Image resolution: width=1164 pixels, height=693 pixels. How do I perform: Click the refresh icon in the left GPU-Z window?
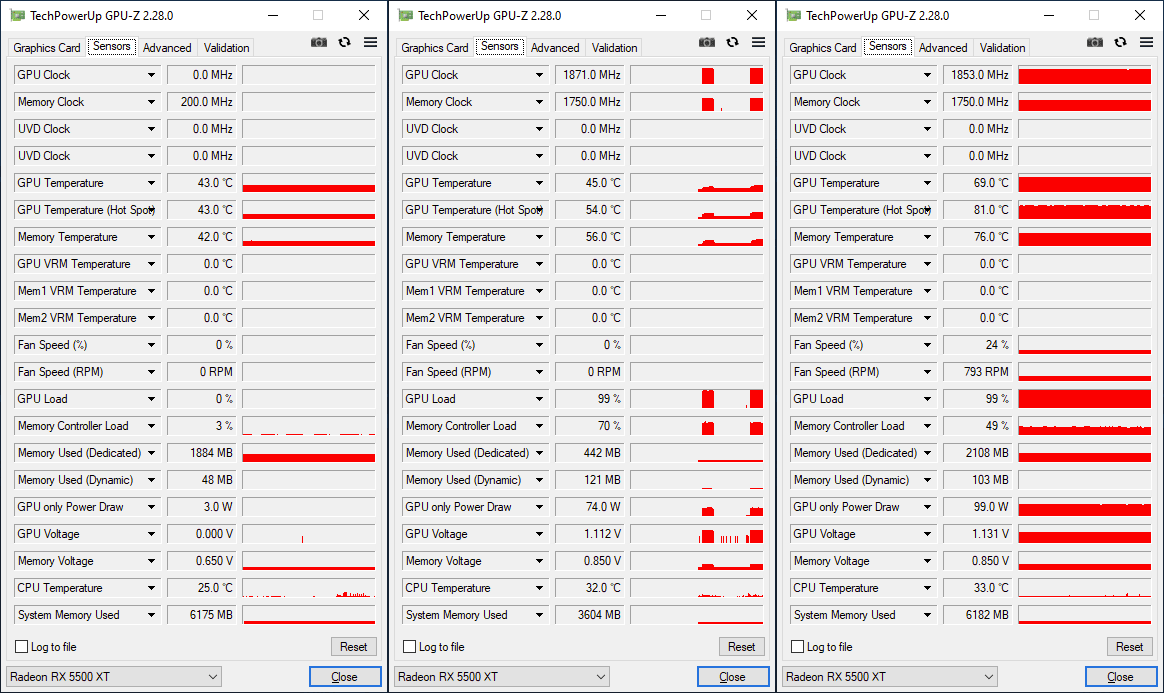pyautogui.click(x=345, y=42)
